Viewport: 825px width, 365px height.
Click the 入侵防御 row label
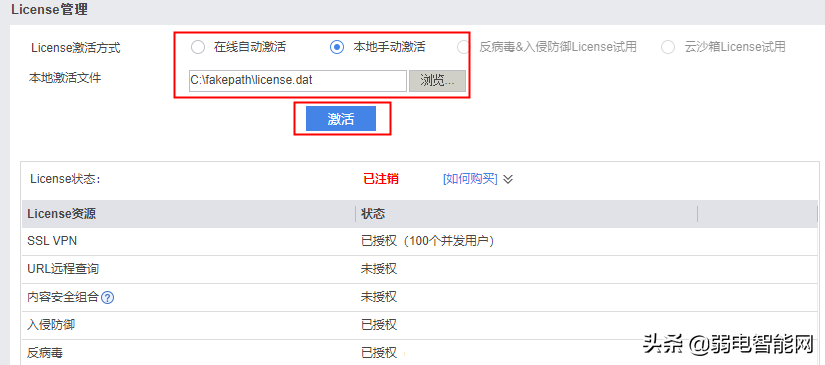point(51,325)
